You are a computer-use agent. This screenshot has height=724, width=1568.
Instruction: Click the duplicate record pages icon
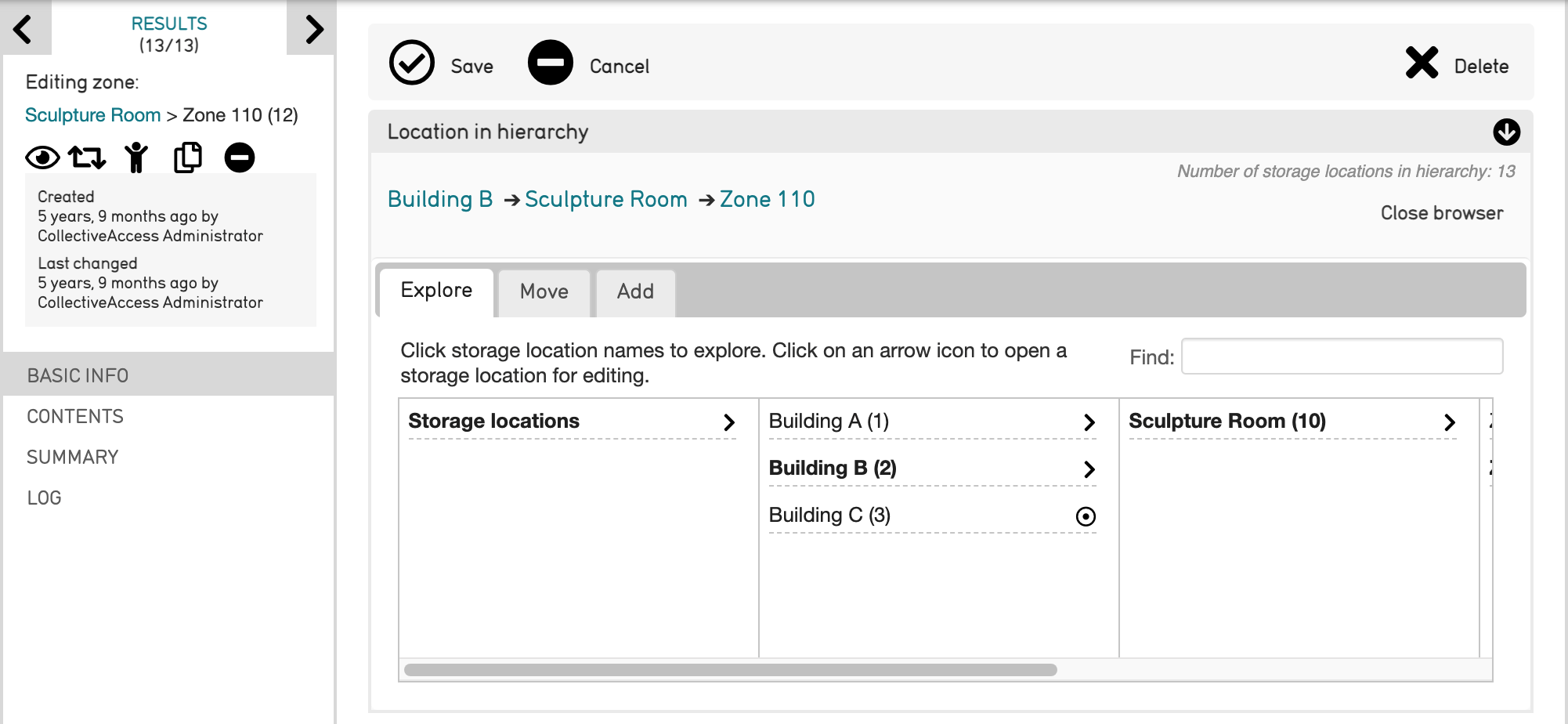[x=187, y=158]
